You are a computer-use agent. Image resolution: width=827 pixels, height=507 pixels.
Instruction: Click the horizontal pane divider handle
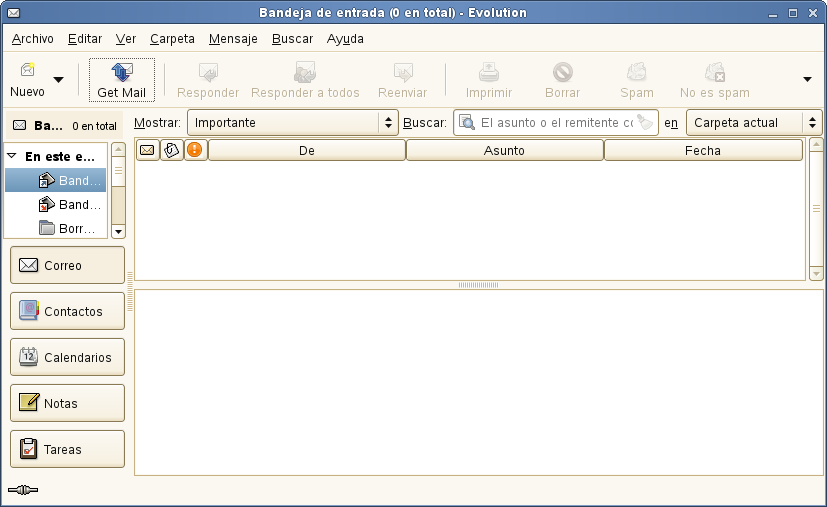tap(478, 285)
